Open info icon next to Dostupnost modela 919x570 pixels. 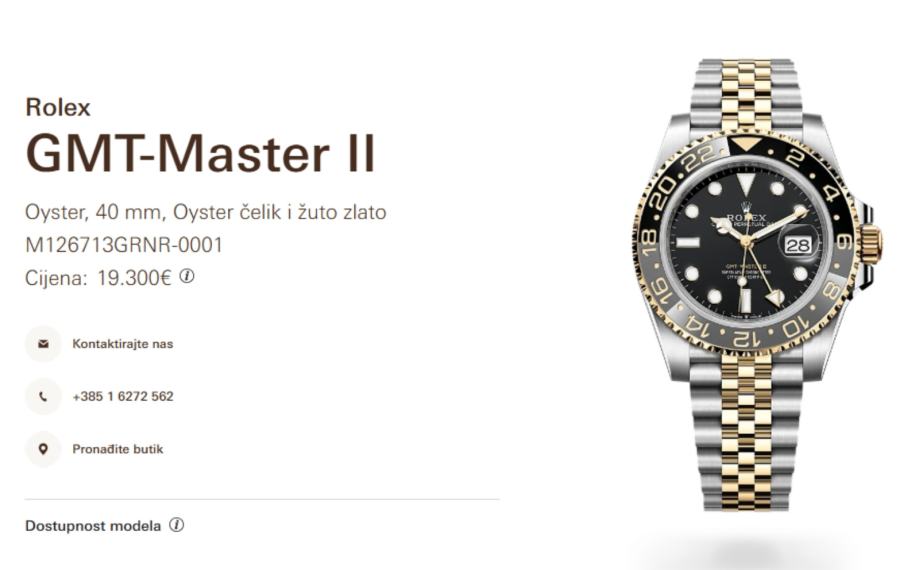[x=176, y=525]
